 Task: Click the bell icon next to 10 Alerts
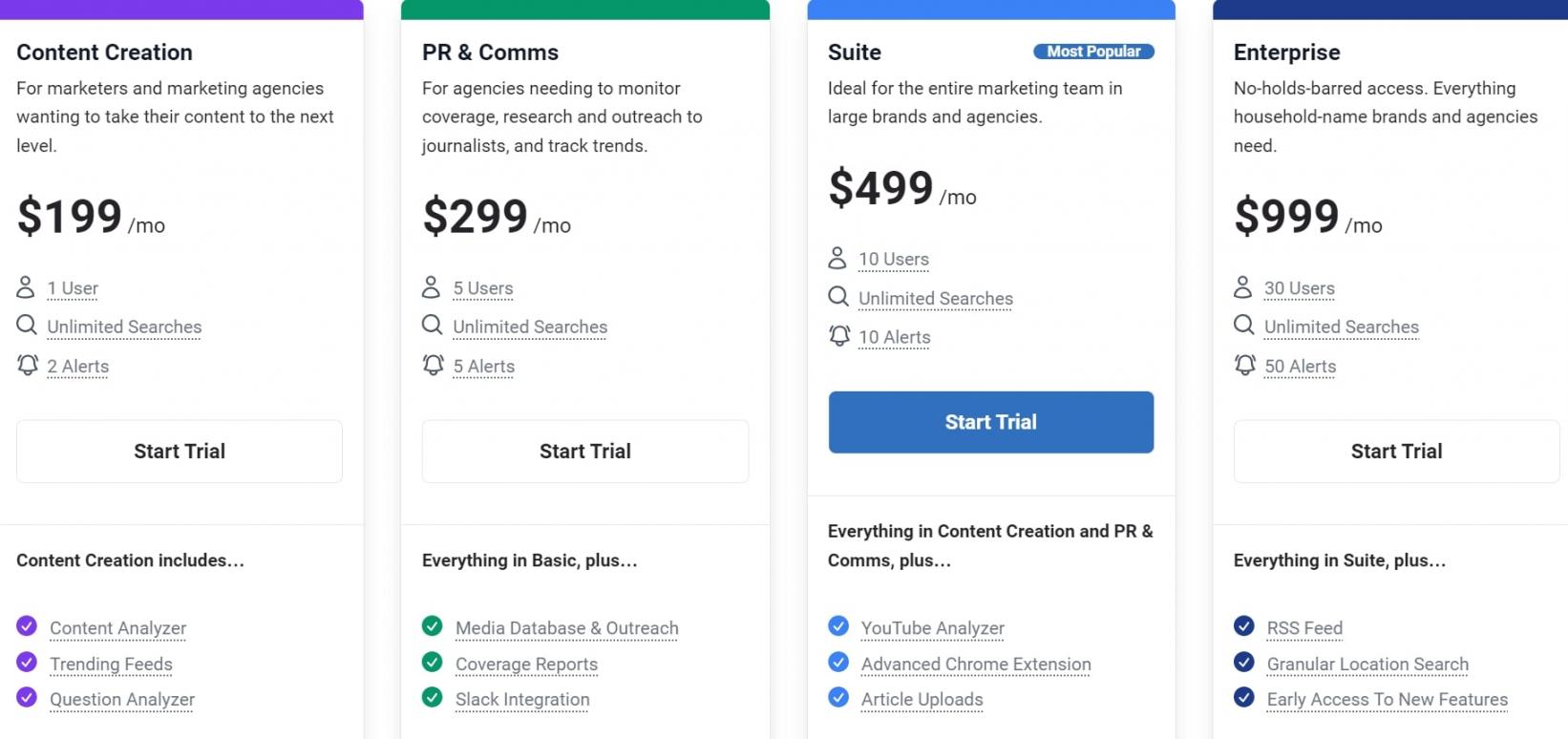pos(838,336)
